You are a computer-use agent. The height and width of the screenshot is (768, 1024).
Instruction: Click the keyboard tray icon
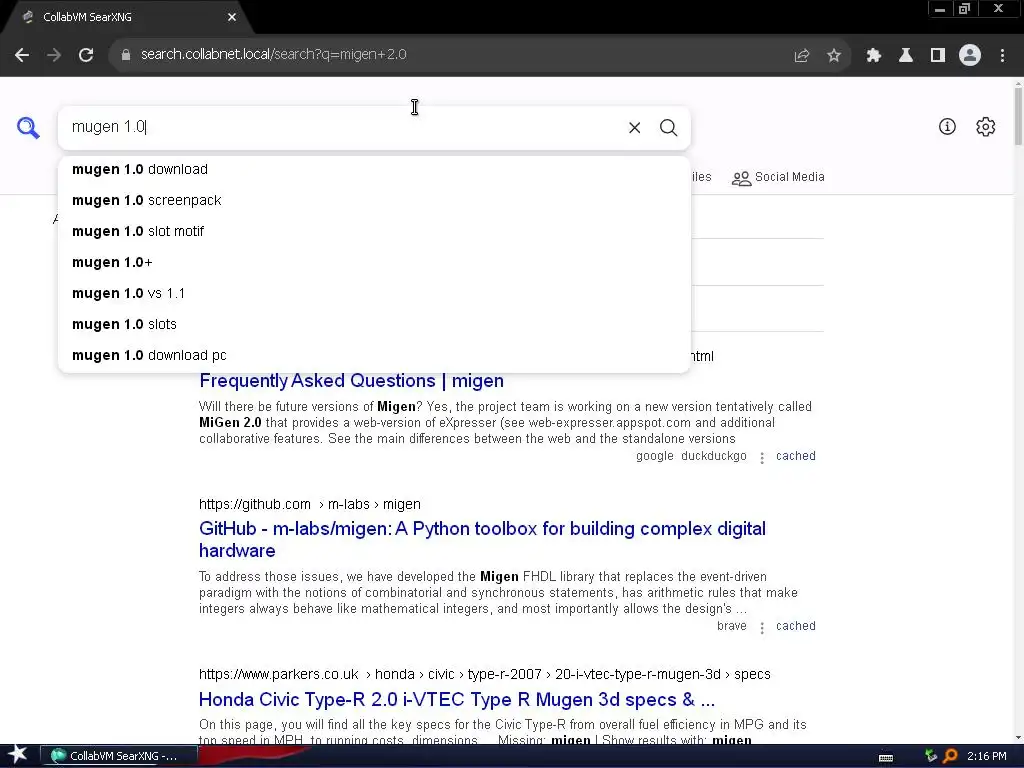click(x=886, y=757)
